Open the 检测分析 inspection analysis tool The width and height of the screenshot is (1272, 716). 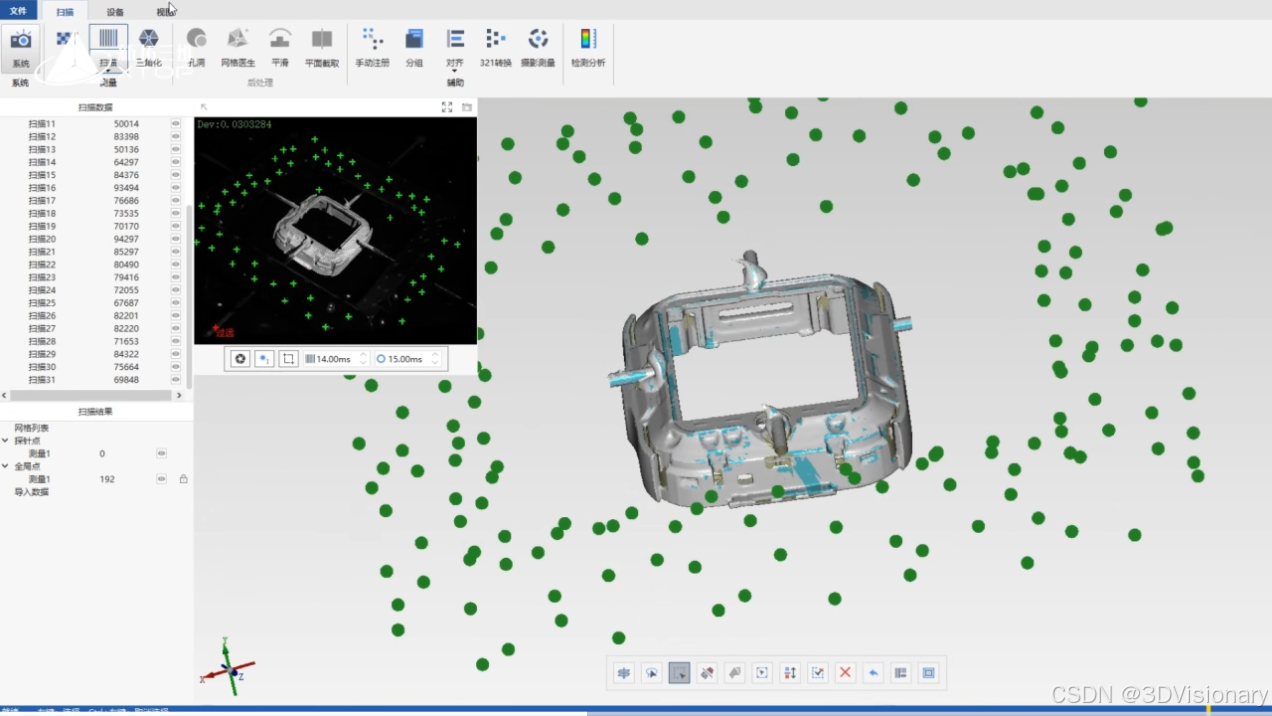588,47
